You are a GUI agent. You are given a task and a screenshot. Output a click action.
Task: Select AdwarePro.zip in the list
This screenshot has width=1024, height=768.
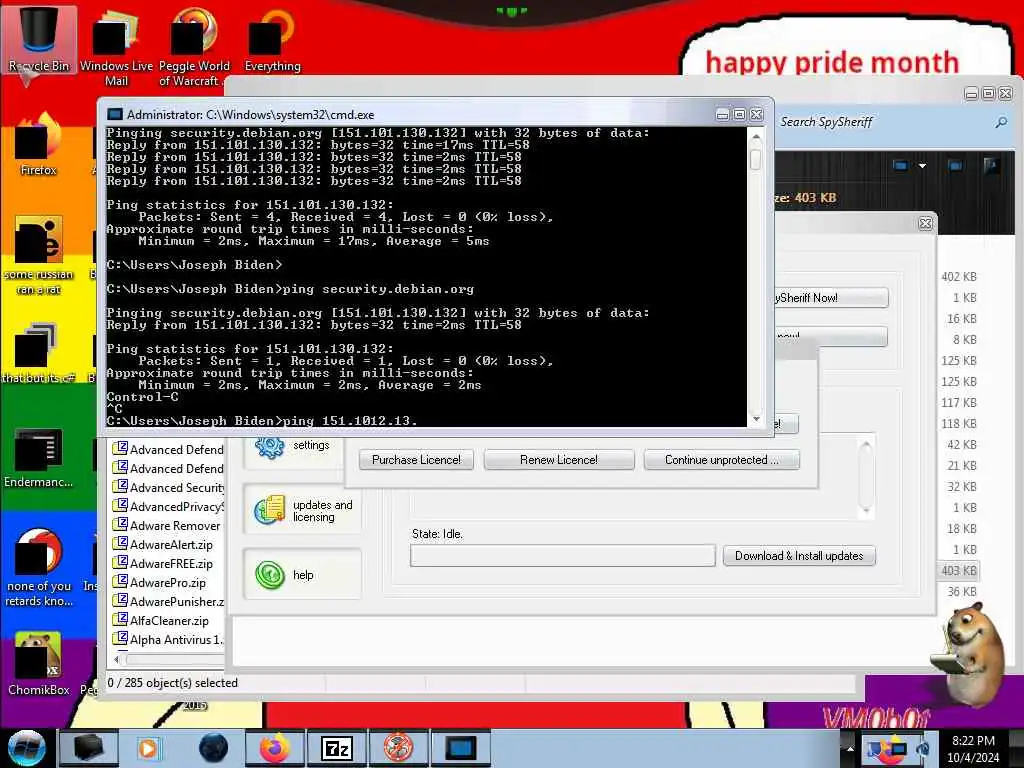[x=159, y=582]
